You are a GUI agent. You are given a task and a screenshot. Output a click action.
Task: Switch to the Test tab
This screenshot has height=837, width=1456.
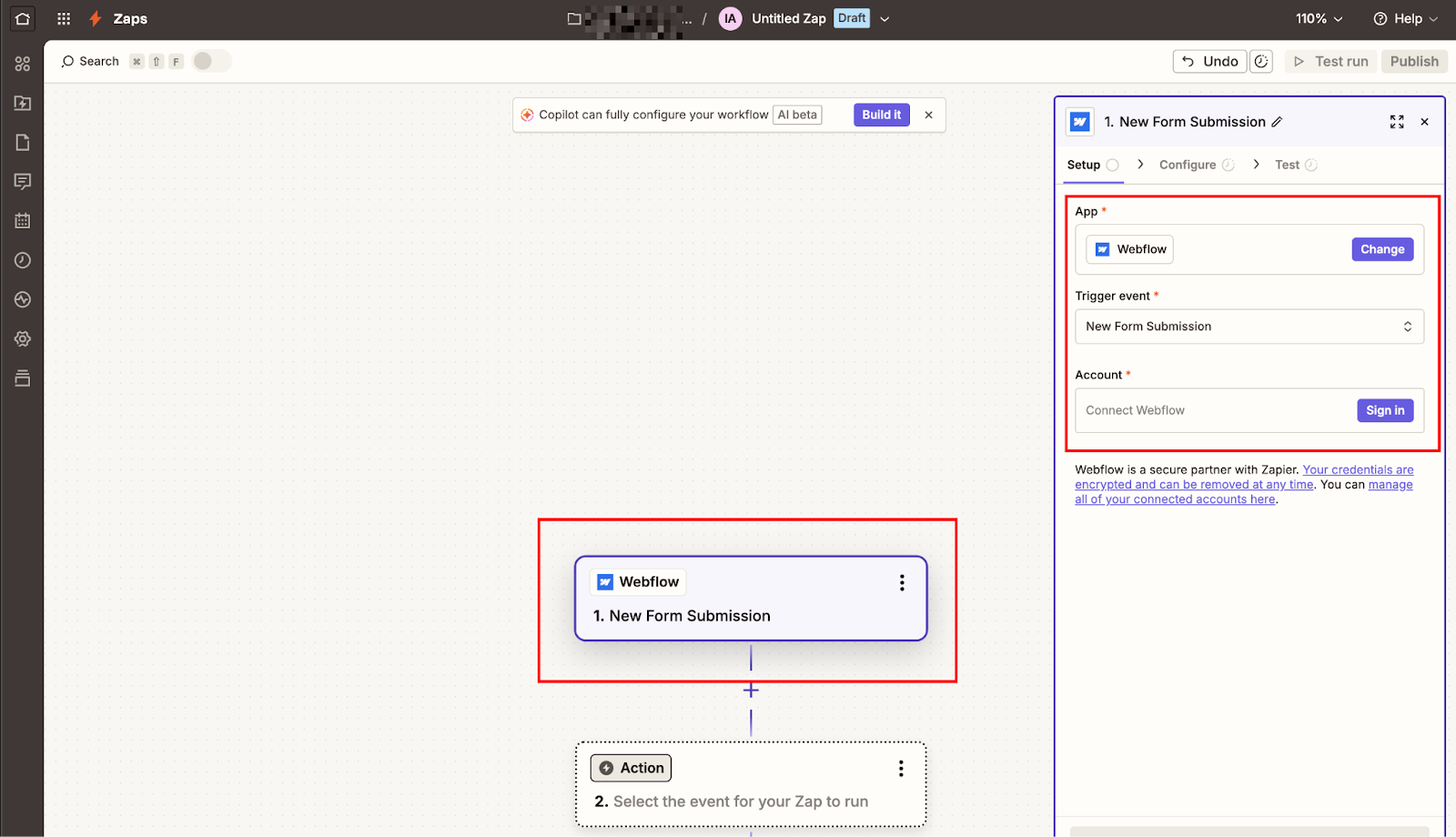(x=1296, y=165)
